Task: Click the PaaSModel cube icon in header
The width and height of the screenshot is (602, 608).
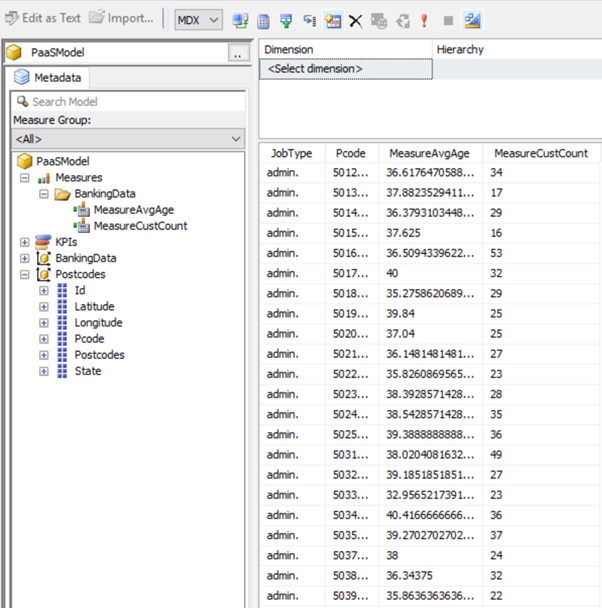Action: pyautogui.click(x=15, y=53)
